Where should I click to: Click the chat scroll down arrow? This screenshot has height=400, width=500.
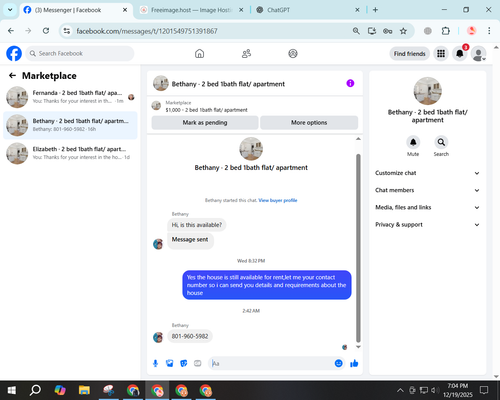(x=358, y=347)
